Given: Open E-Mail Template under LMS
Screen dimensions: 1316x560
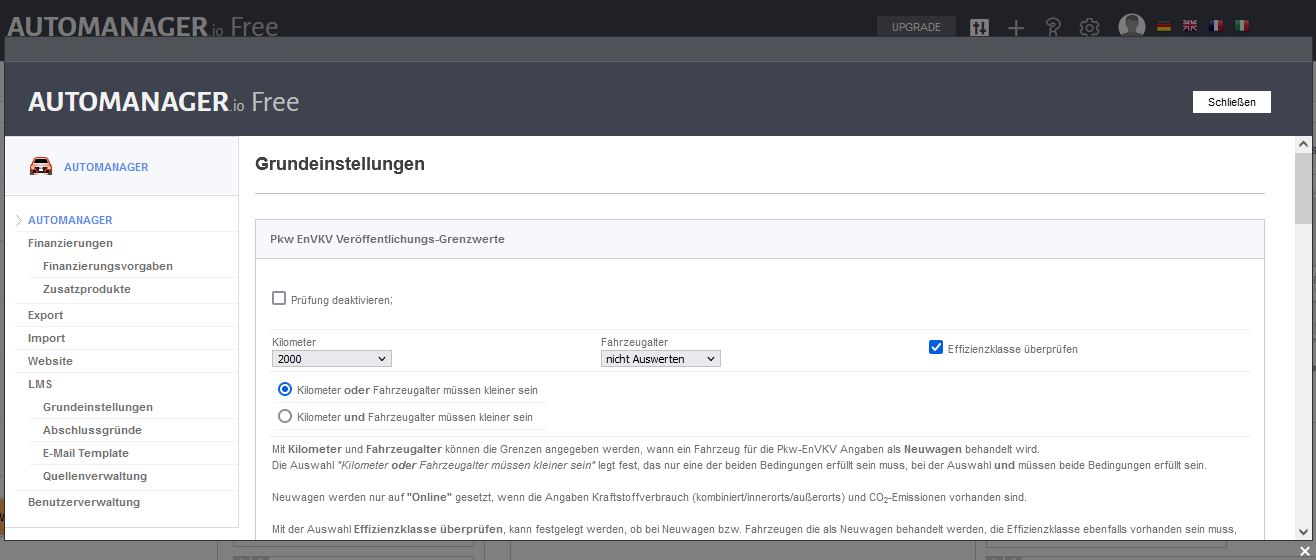Looking at the screenshot, I should tap(86, 453).
